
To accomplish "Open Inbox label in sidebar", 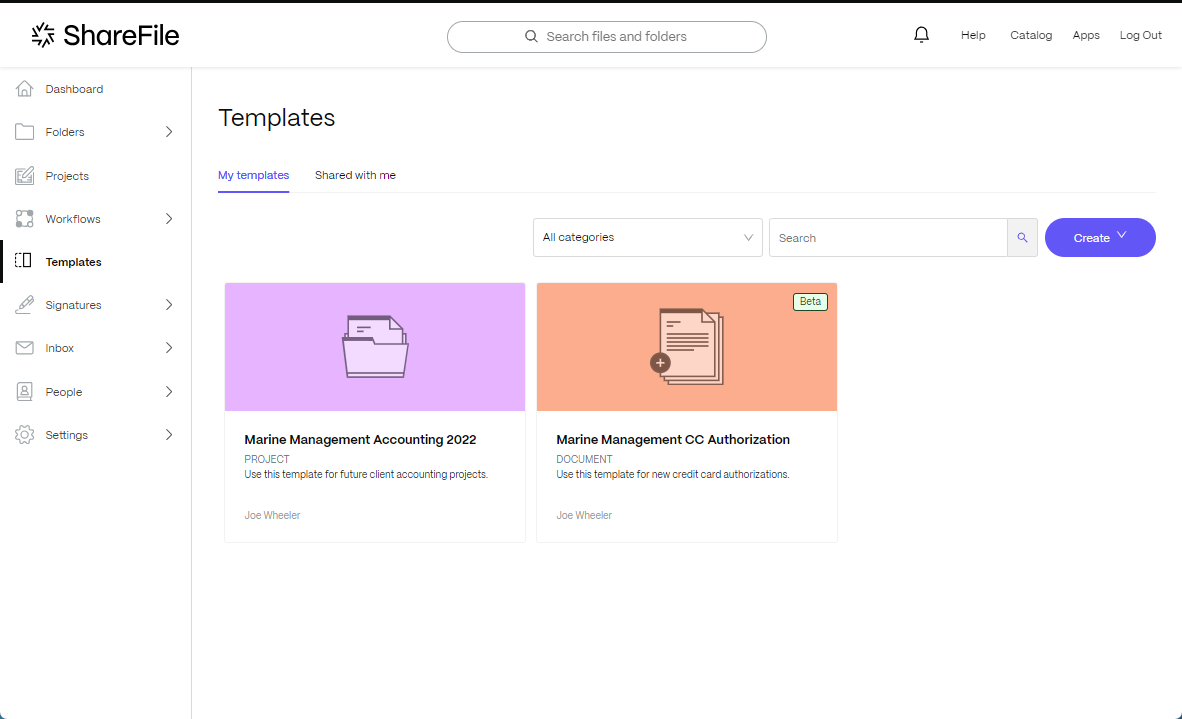I will pyautogui.click(x=60, y=347).
